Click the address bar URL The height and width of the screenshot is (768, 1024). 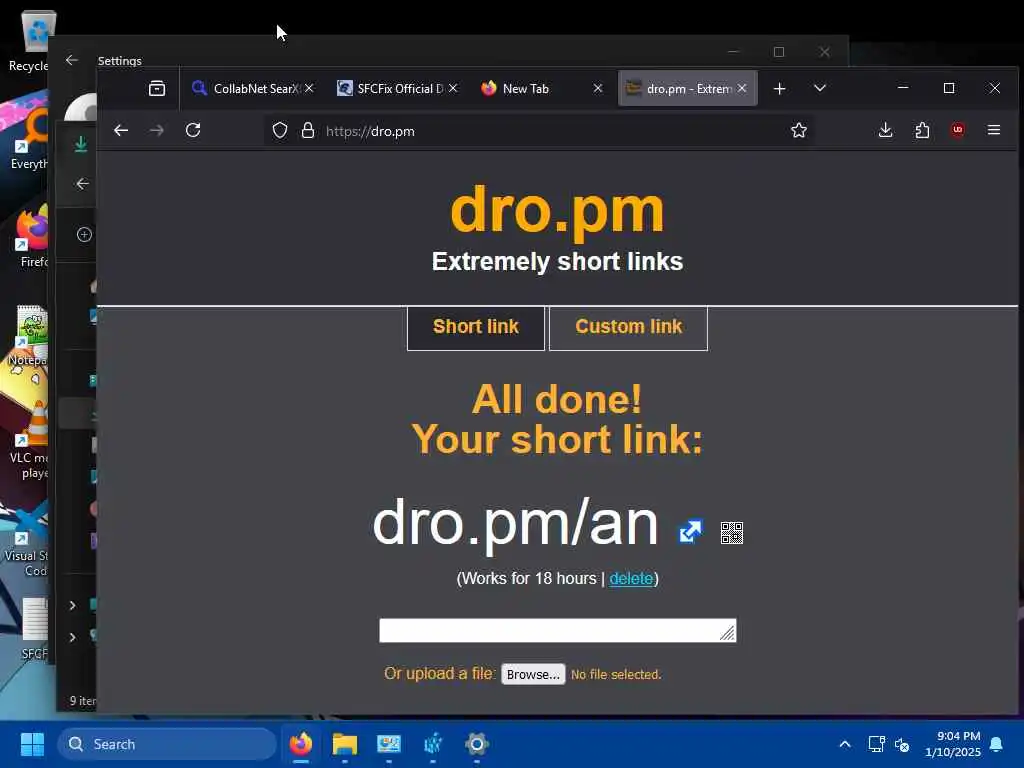370,131
